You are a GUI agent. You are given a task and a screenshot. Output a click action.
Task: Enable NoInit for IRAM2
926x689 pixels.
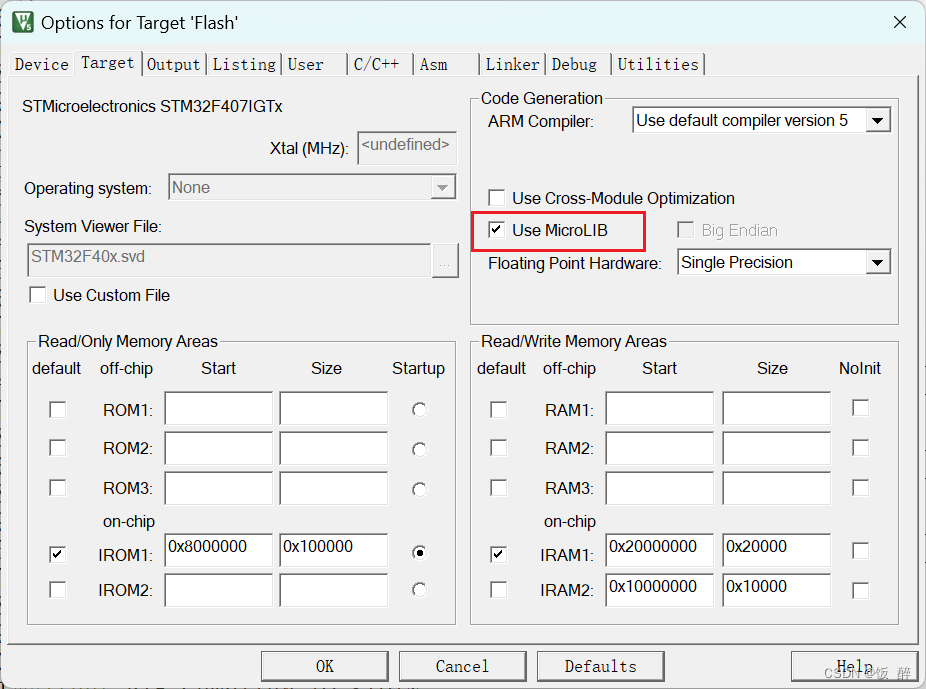(x=860, y=590)
